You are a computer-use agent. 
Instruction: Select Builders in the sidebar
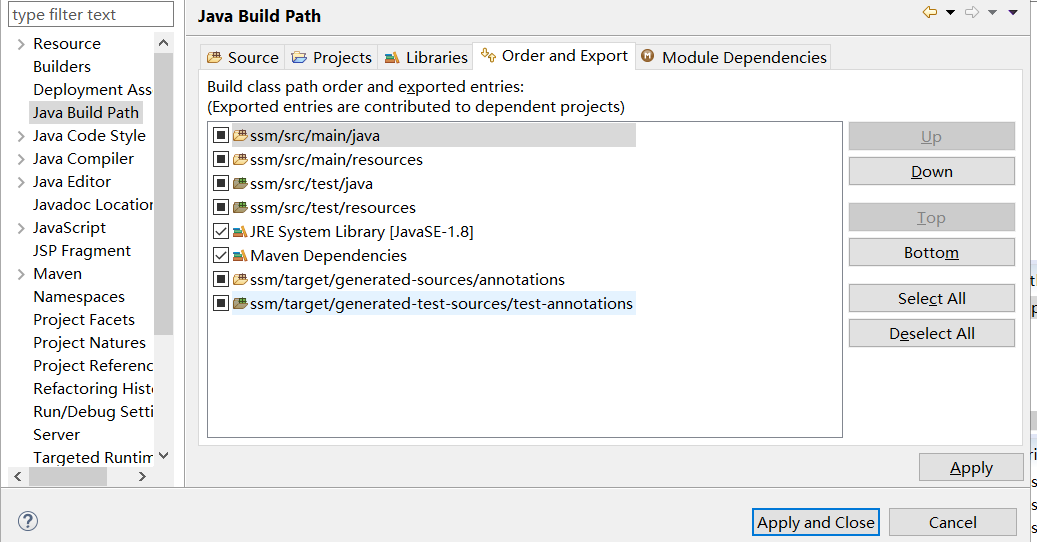click(62, 66)
